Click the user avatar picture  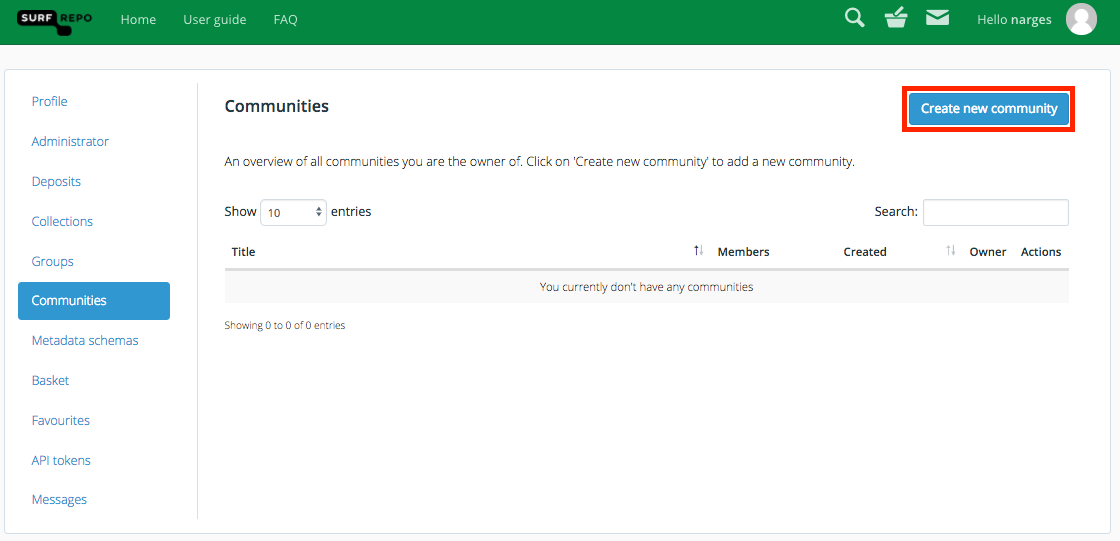[x=1081, y=19]
